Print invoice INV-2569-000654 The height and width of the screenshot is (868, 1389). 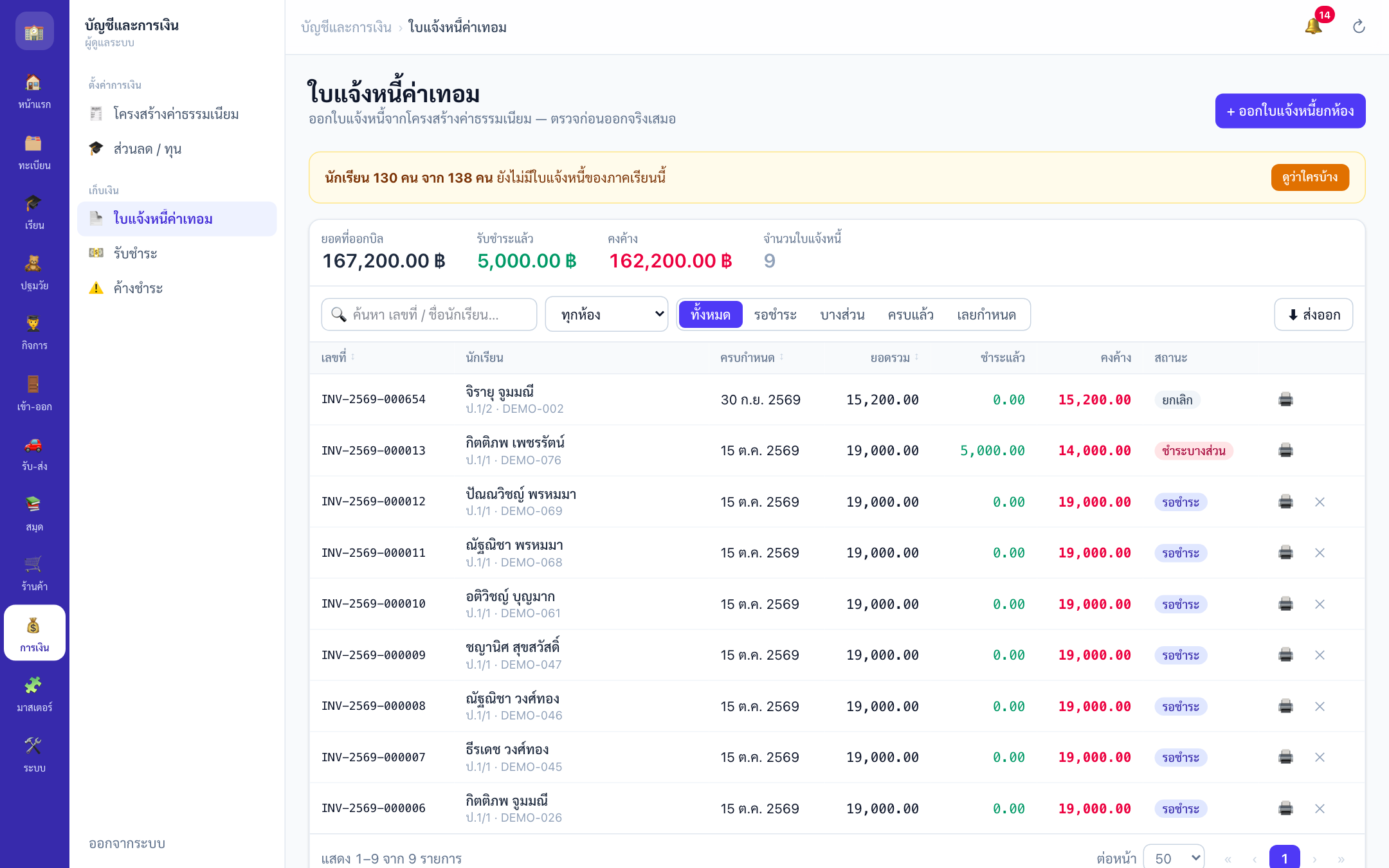(1285, 399)
